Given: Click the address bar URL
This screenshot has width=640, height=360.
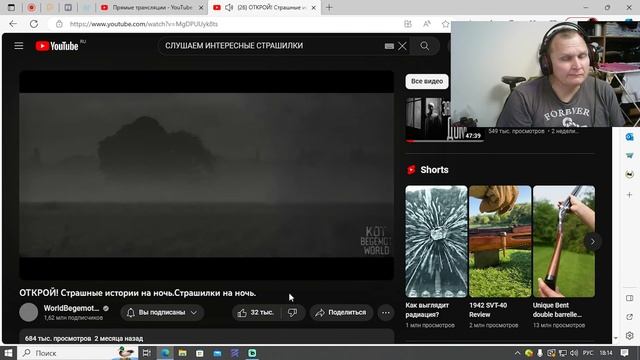Looking at the screenshot, I should [x=144, y=24].
